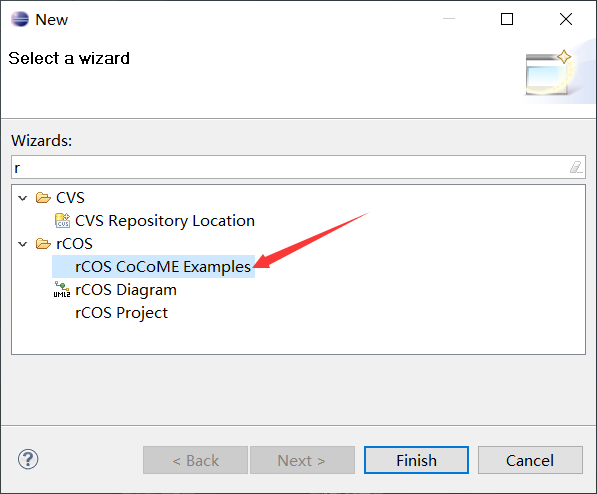This screenshot has height=494, width=597.
Task: Select CVS Repository Location entry
Action: click(164, 221)
